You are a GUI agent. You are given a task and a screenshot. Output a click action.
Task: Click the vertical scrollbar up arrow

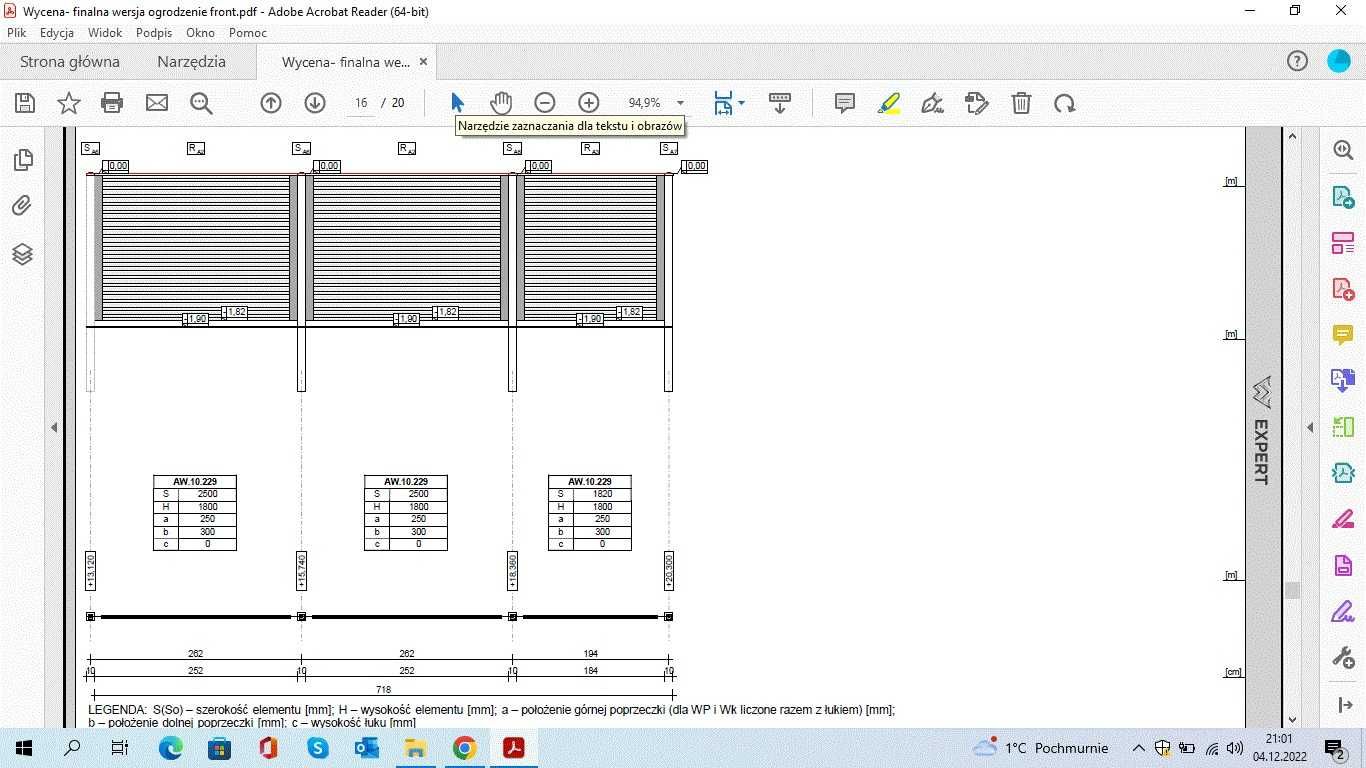tap(1292, 136)
